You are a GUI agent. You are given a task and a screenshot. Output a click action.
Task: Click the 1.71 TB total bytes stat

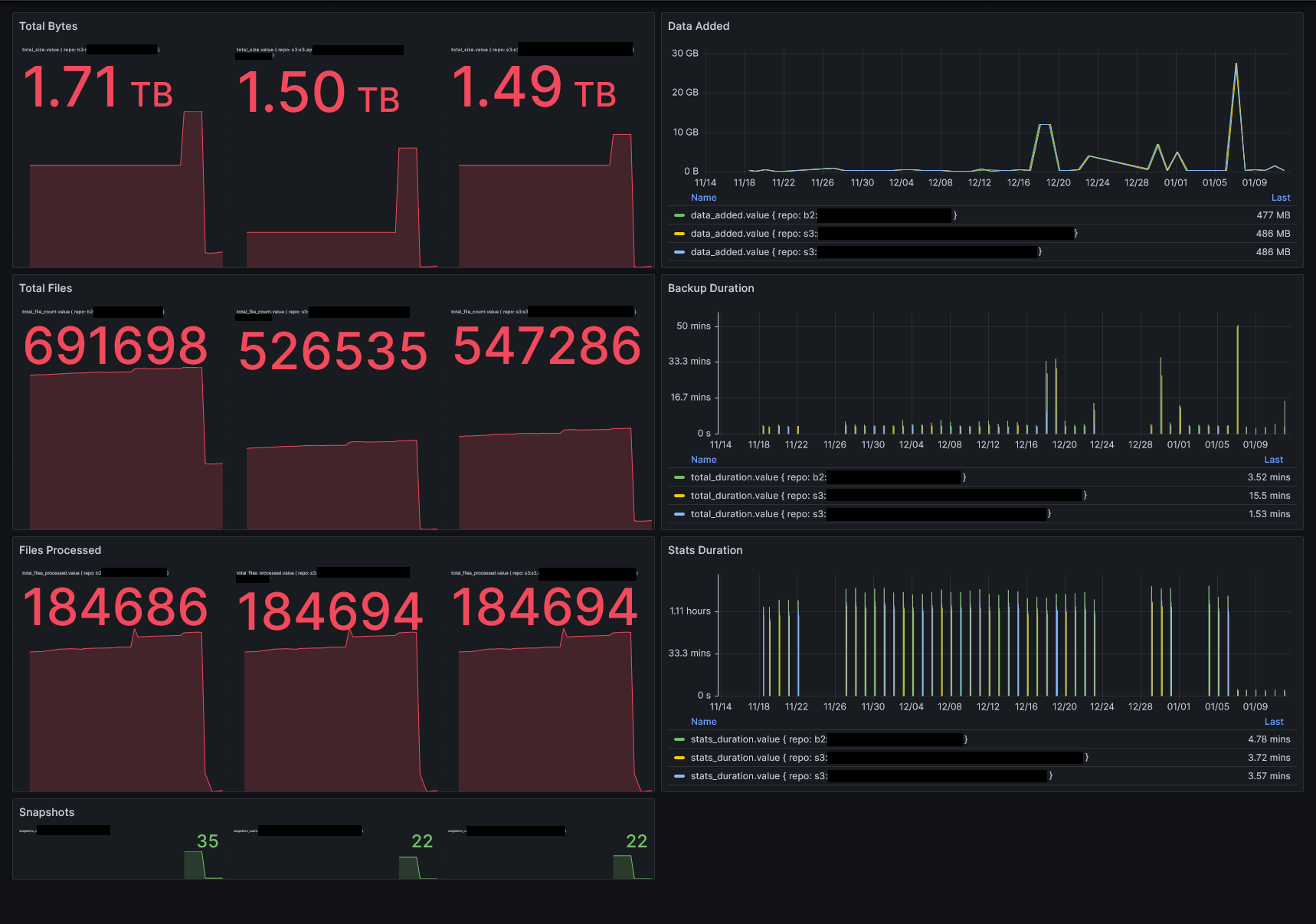pos(98,87)
